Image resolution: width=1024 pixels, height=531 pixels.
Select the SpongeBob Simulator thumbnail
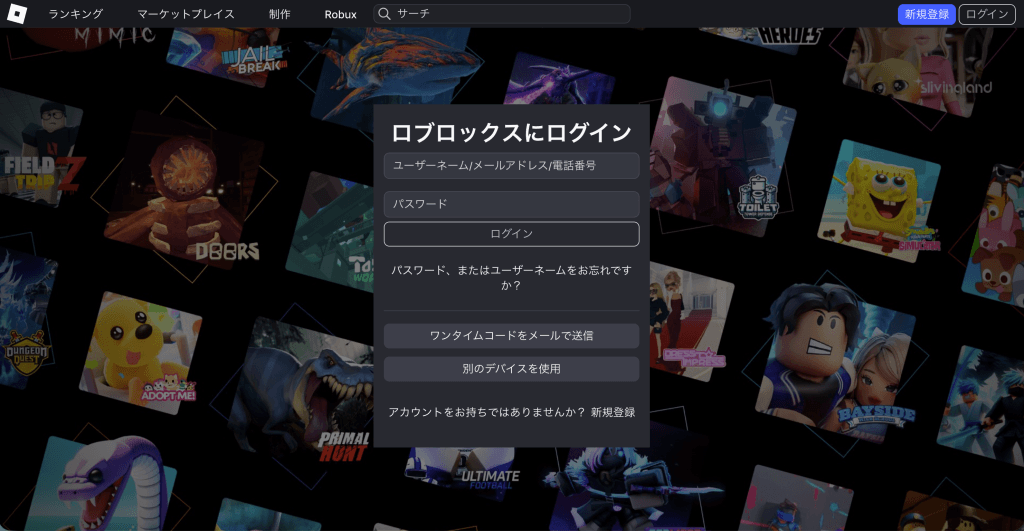[x=880, y=201]
